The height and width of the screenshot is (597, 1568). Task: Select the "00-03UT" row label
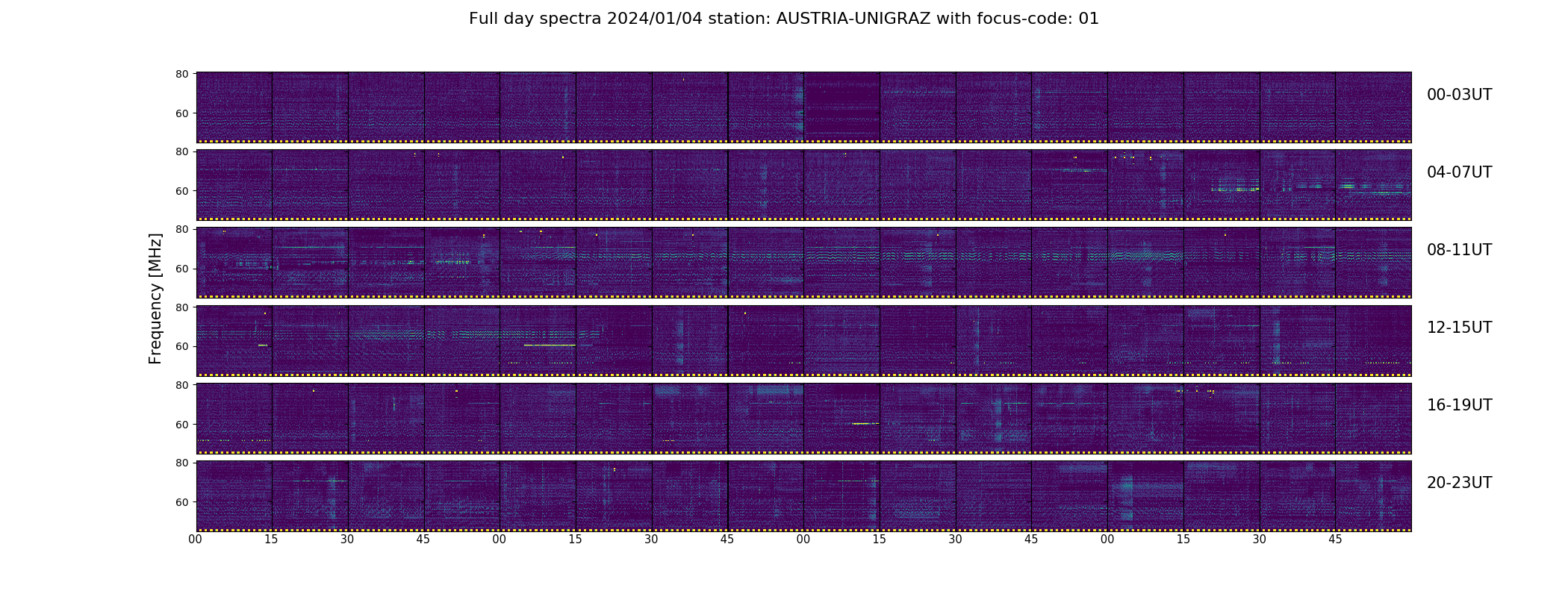click(1459, 95)
